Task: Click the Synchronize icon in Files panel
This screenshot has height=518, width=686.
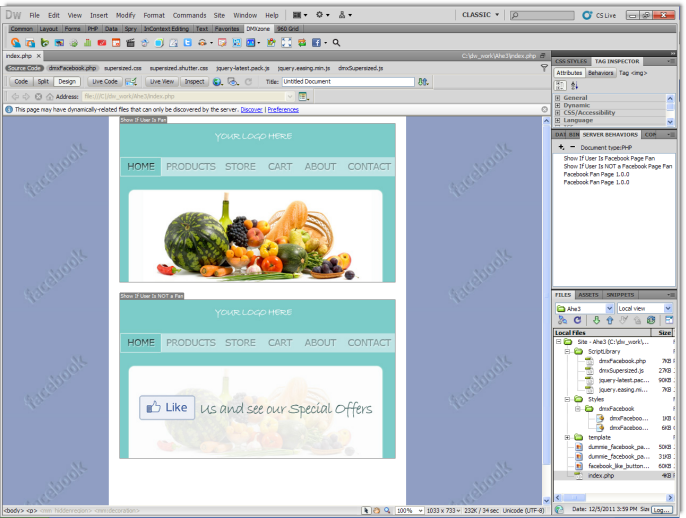Action: click(651, 320)
